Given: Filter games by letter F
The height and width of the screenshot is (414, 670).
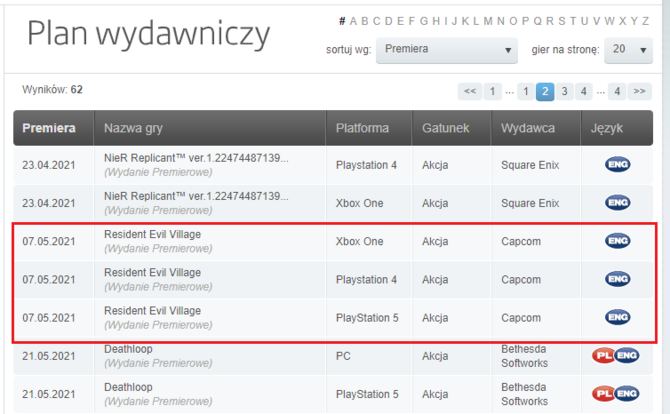Looking at the screenshot, I should click(x=411, y=21).
